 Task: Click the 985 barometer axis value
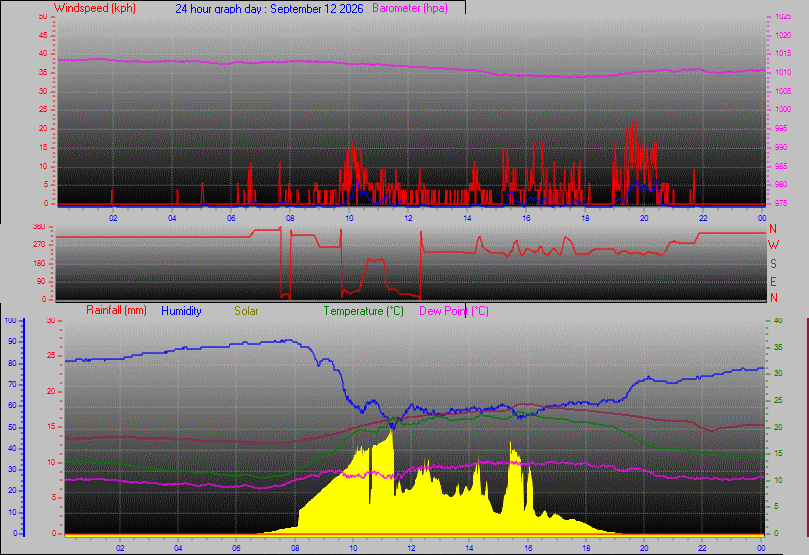pyautogui.click(x=781, y=167)
